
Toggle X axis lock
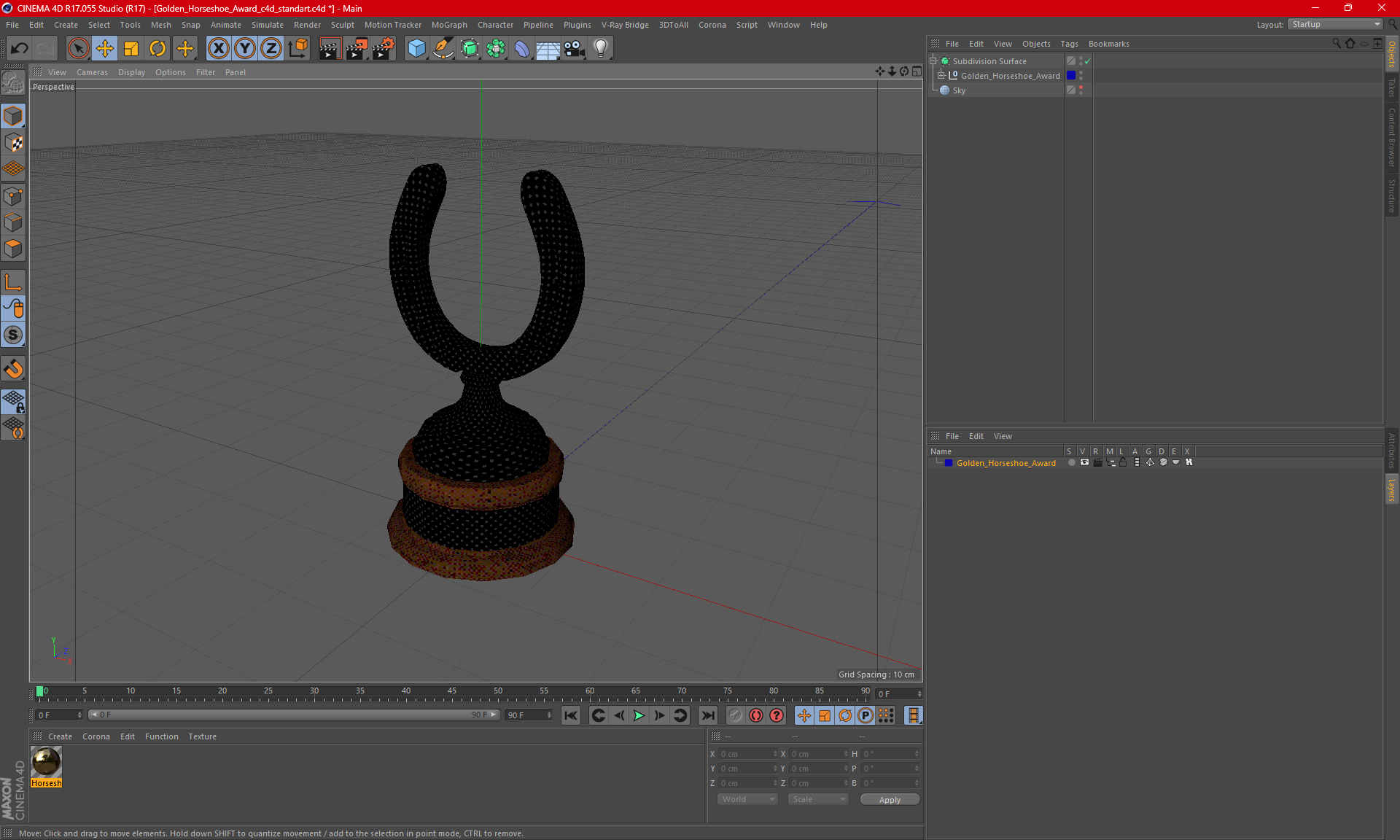[218, 49]
